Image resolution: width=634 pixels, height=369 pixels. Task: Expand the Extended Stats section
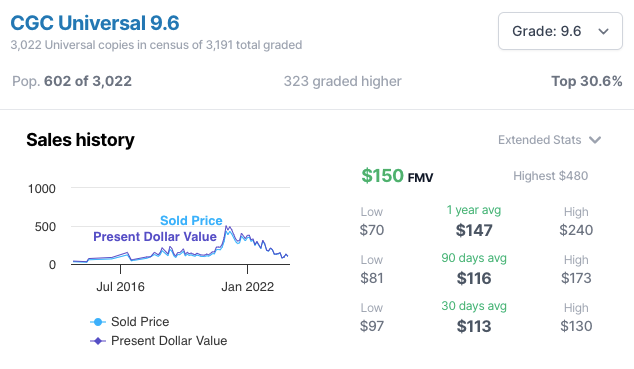click(549, 140)
